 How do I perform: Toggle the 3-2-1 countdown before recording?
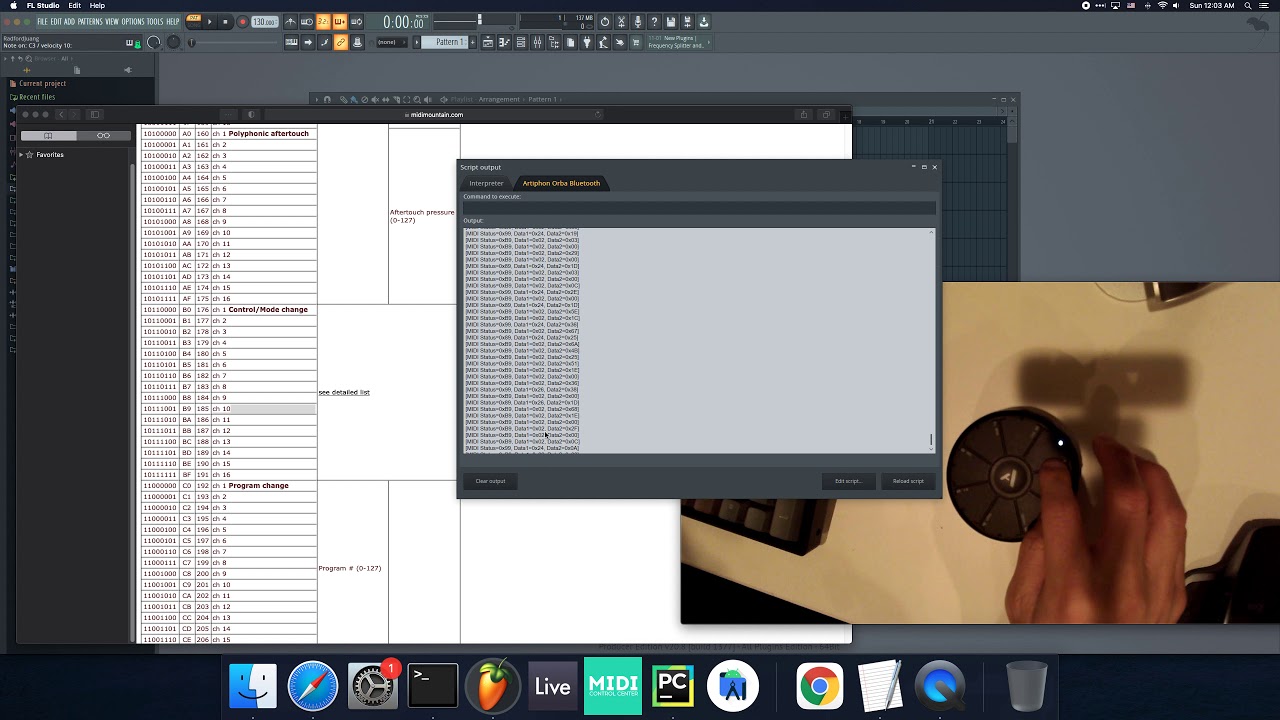[323, 22]
